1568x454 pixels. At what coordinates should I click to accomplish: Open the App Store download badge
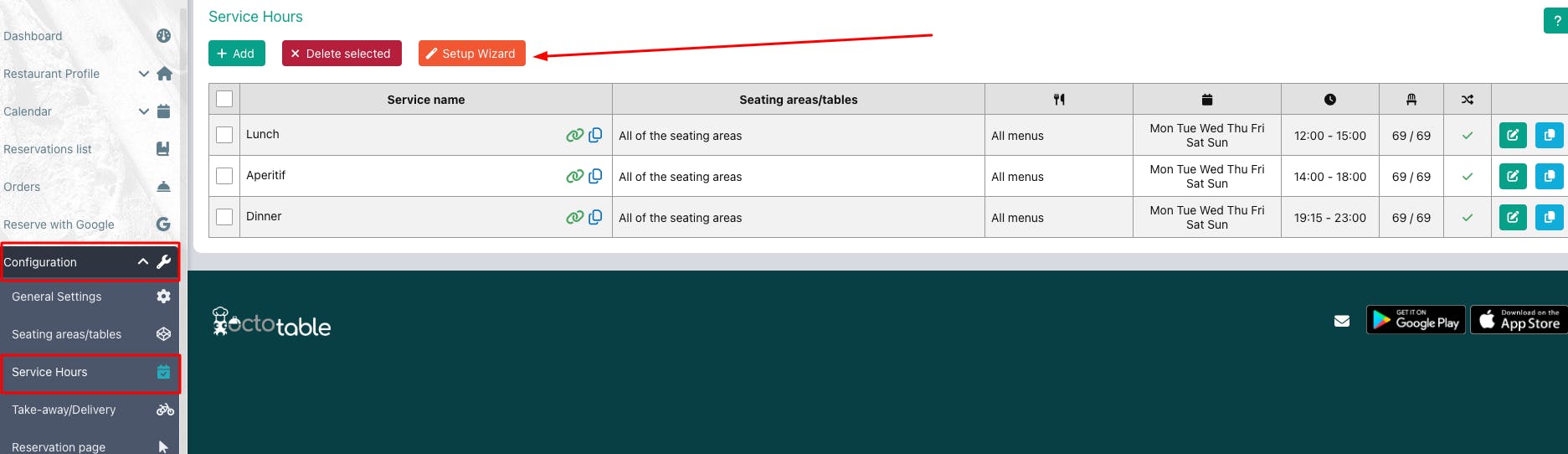pos(1519,320)
